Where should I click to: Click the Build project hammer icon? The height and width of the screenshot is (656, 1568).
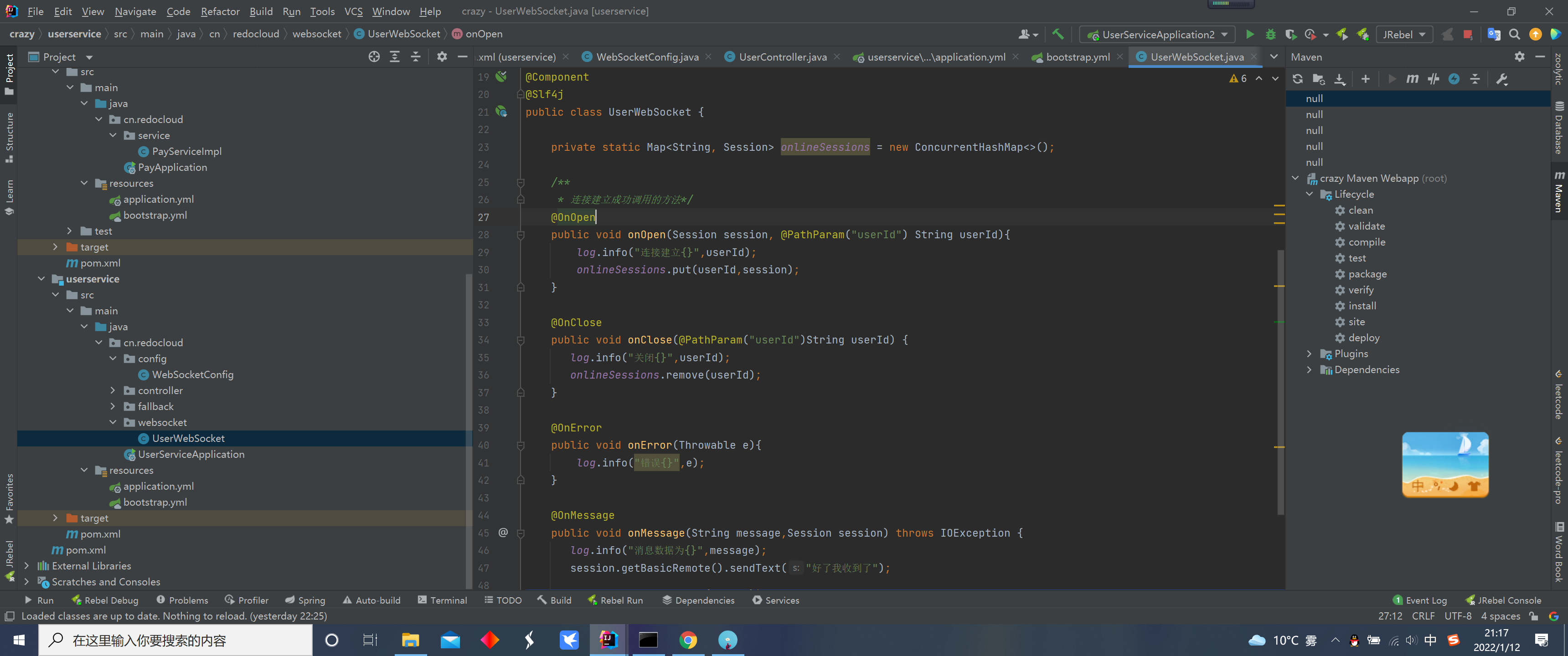point(1058,35)
